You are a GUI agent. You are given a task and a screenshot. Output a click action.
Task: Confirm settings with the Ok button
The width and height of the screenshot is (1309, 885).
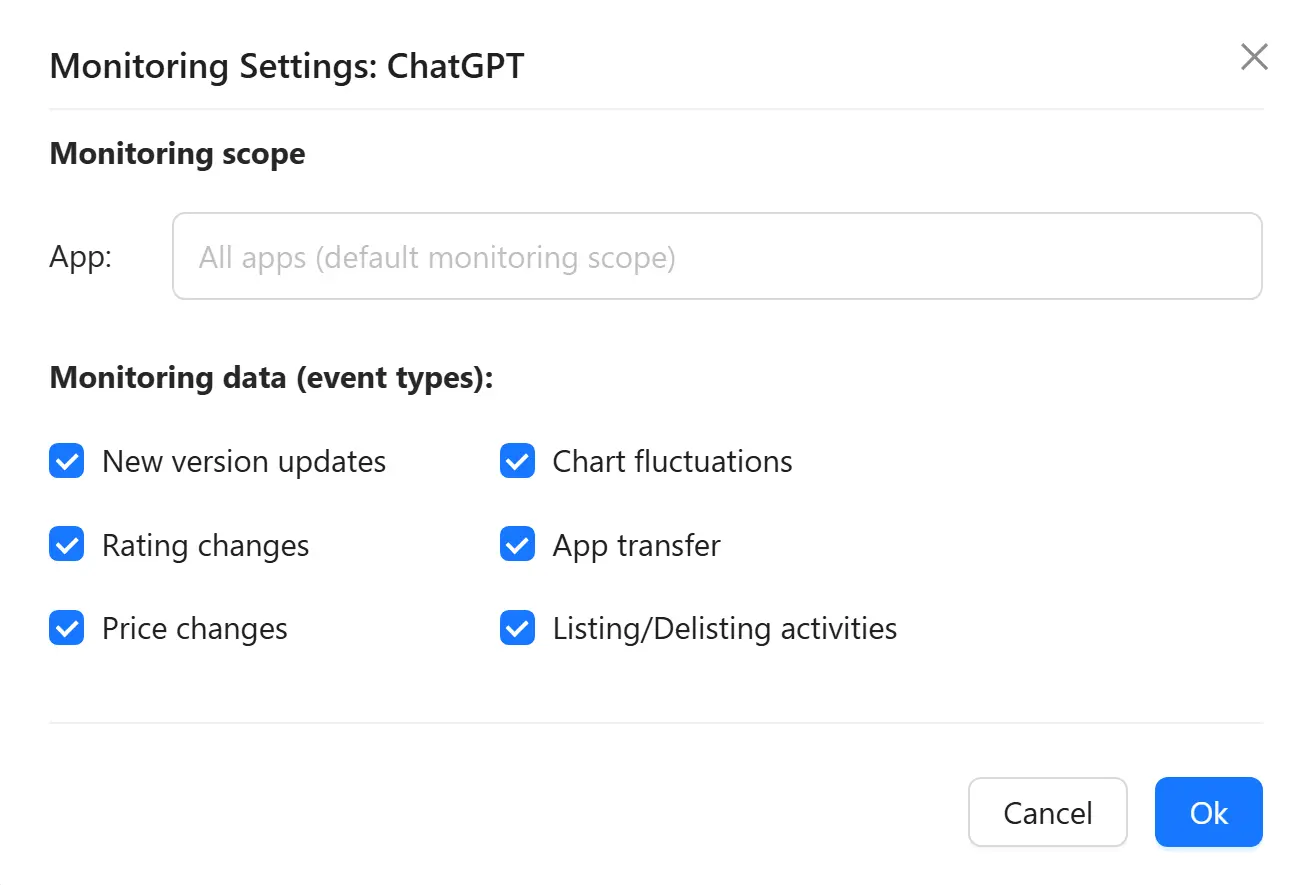(x=1207, y=812)
